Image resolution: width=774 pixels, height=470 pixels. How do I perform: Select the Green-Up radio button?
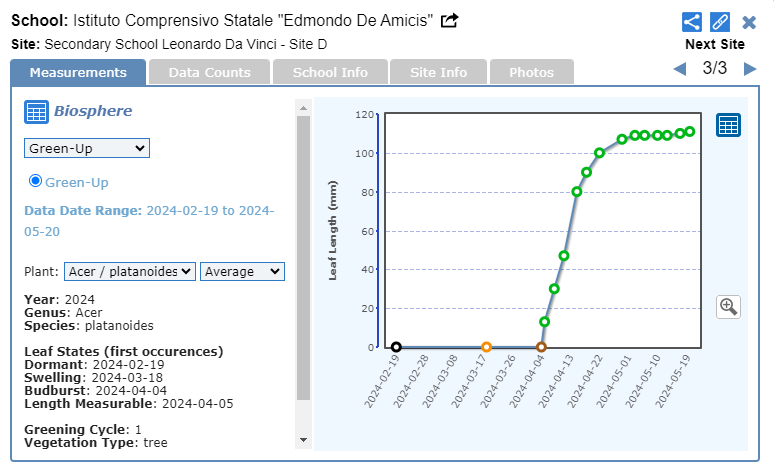click(36, 181)
